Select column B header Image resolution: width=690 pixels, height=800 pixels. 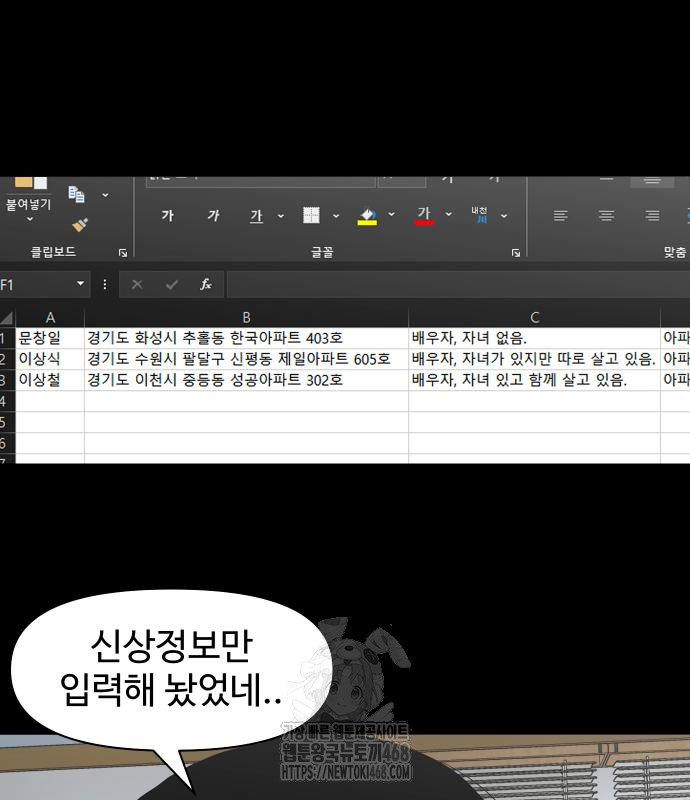click(246, 318)
